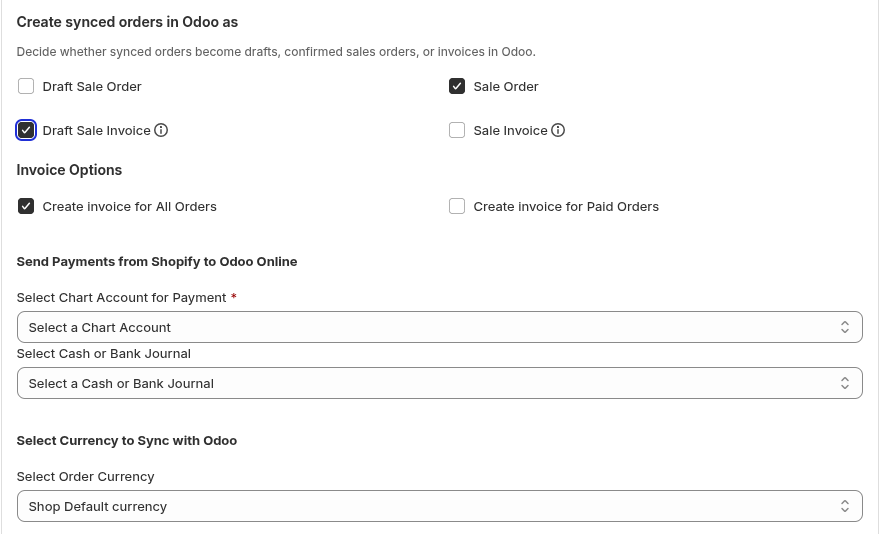Click the Chart Account field's chevron arrows

click(x=844, y=327)
